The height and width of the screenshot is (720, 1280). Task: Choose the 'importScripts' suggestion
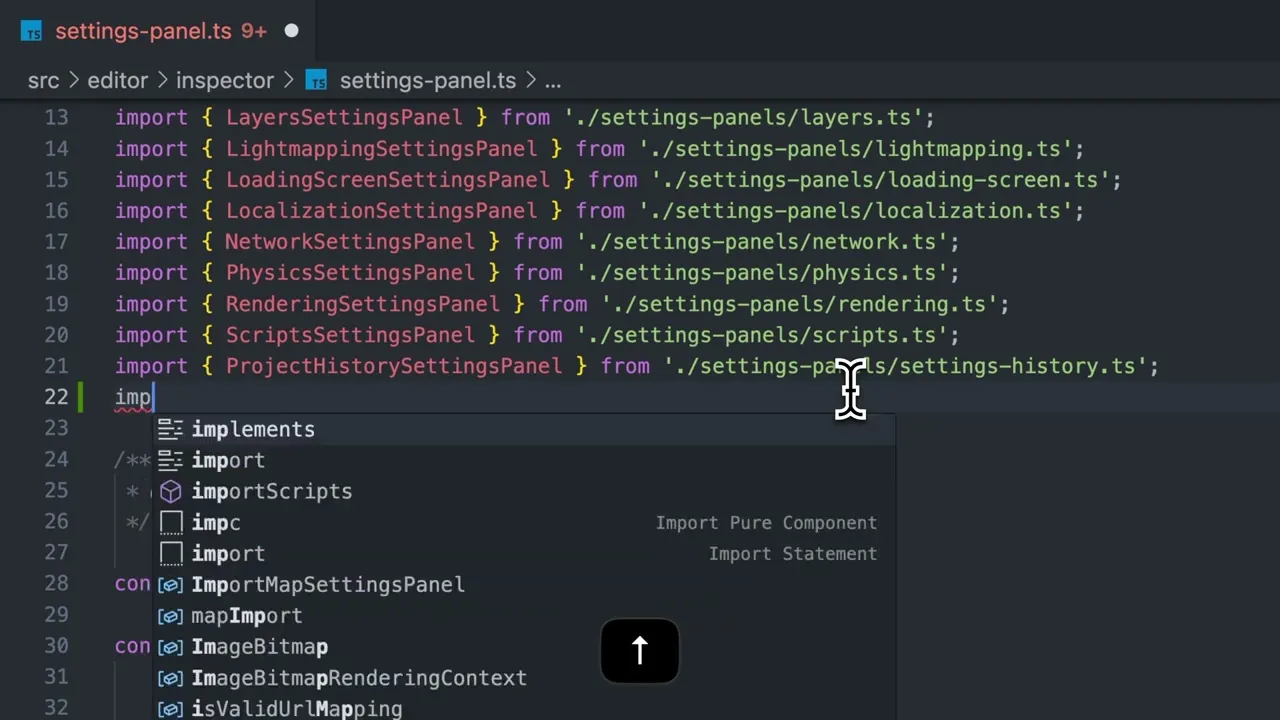pyautogui.click(x=524, y=491)
